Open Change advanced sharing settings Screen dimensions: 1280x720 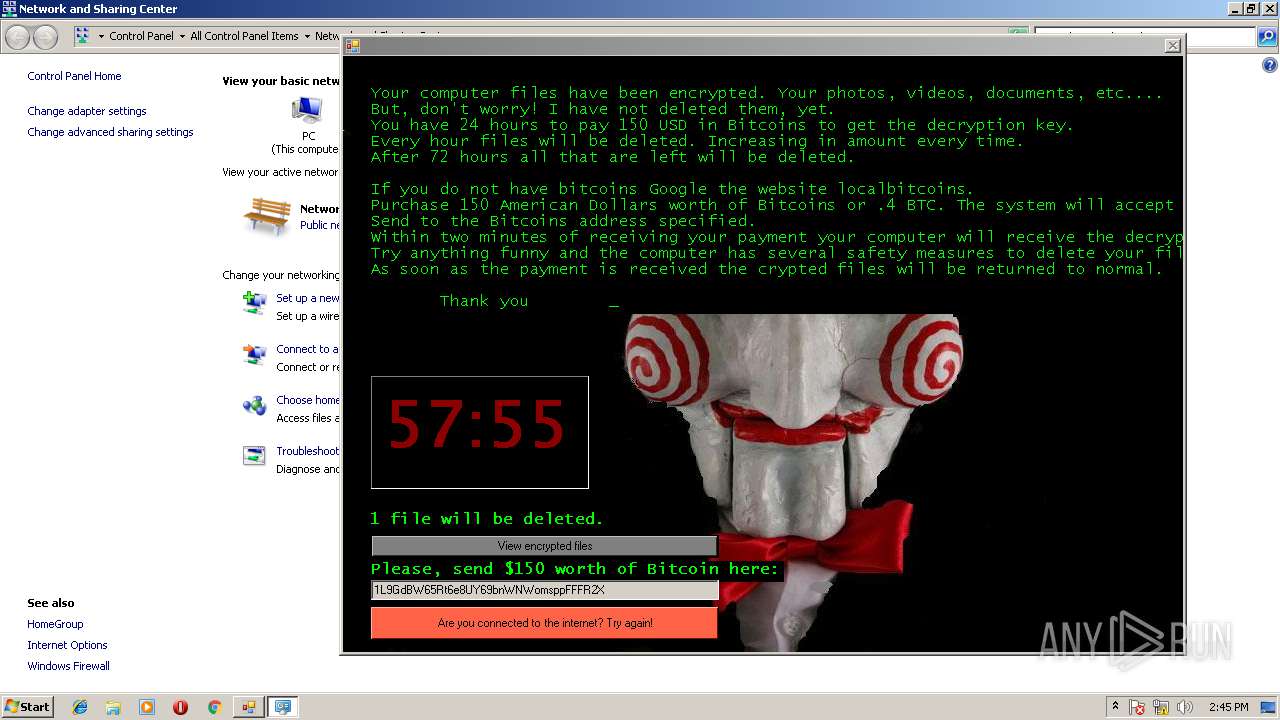[x=110, y=132]
